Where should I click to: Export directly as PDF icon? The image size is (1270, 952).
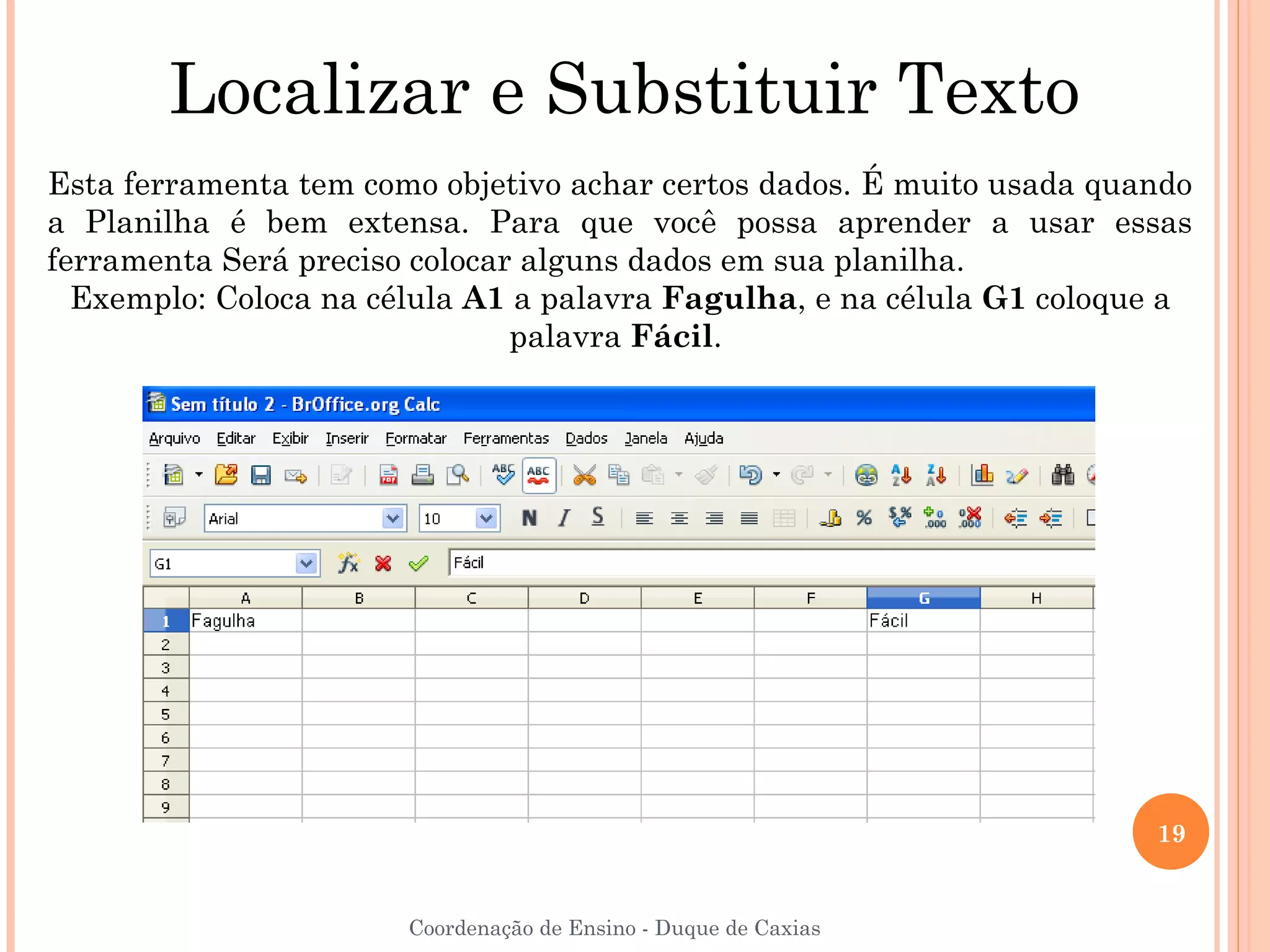[389, 475]
